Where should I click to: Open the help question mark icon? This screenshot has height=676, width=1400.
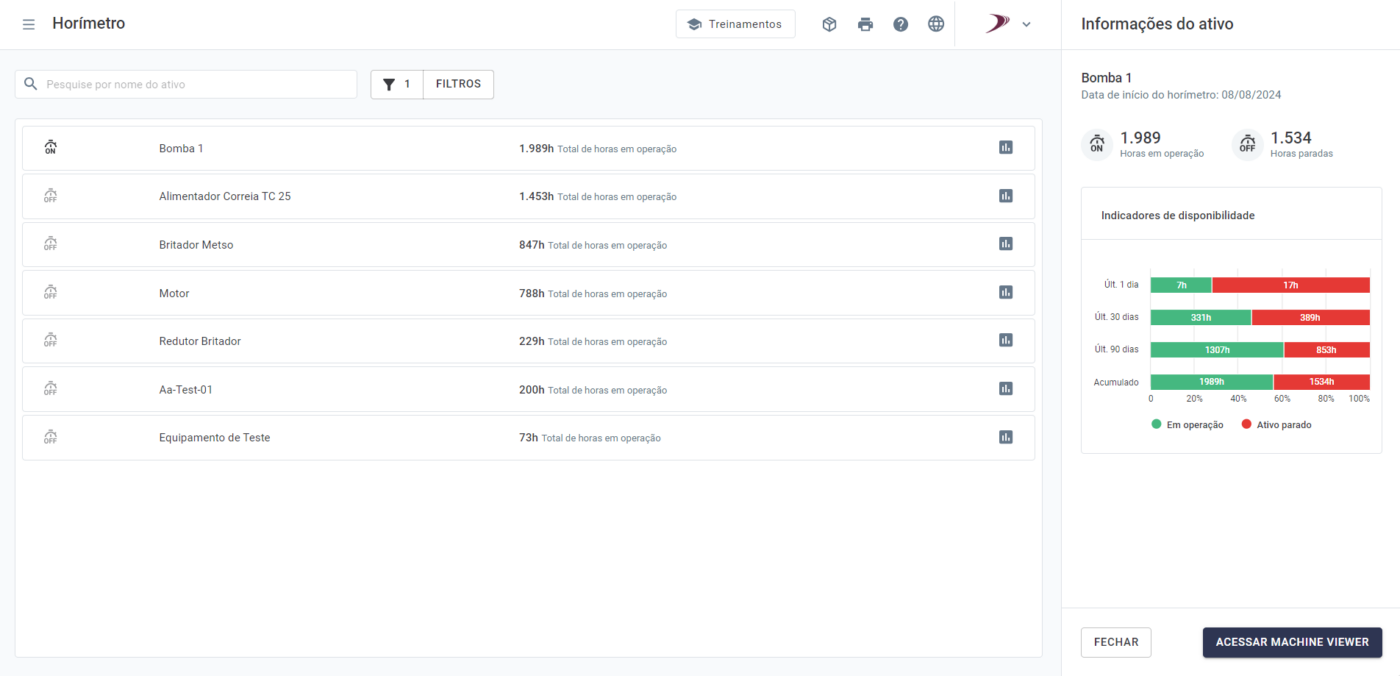point(900,24)
